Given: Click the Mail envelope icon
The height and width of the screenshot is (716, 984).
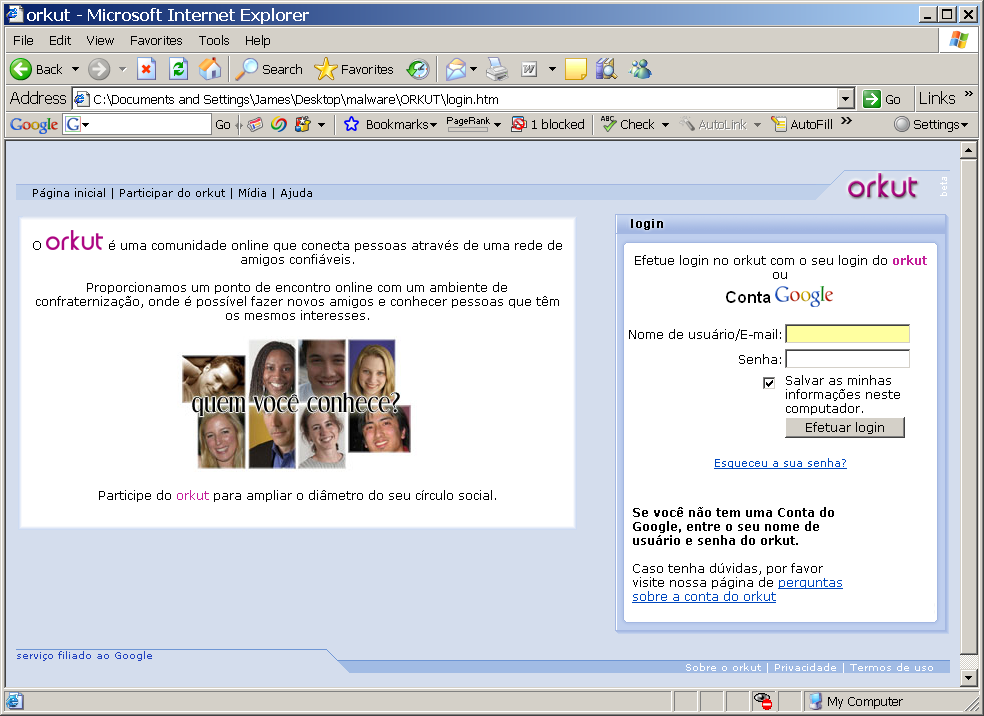Looking at the screenshot, I should 456,69.
